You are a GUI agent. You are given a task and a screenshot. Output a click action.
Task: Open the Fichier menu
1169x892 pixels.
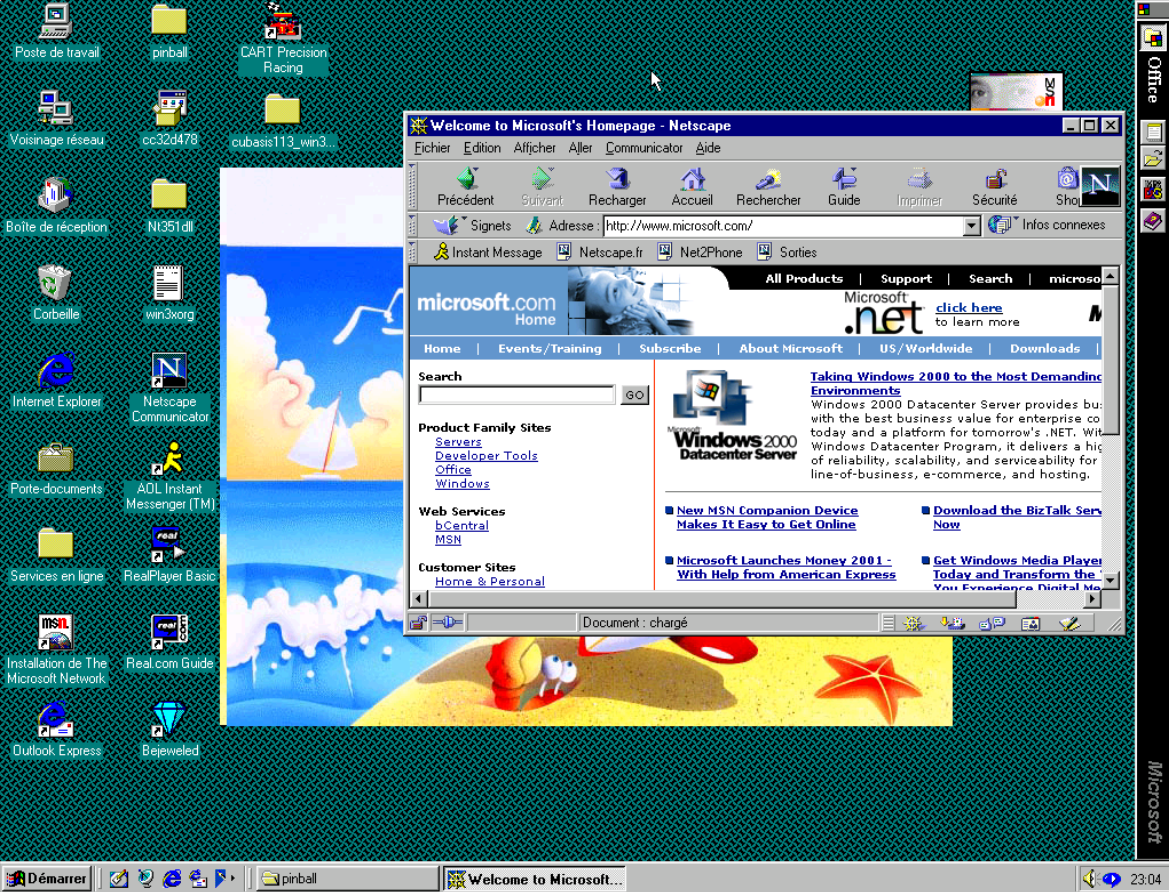tap(432, 148)
